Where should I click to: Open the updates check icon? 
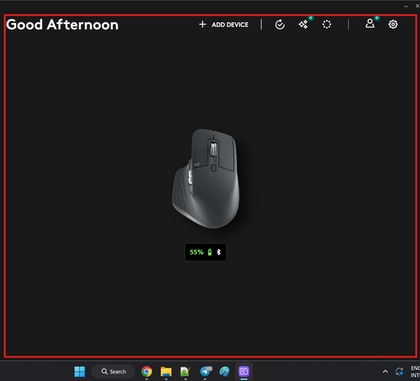click(x=280, y=24)
